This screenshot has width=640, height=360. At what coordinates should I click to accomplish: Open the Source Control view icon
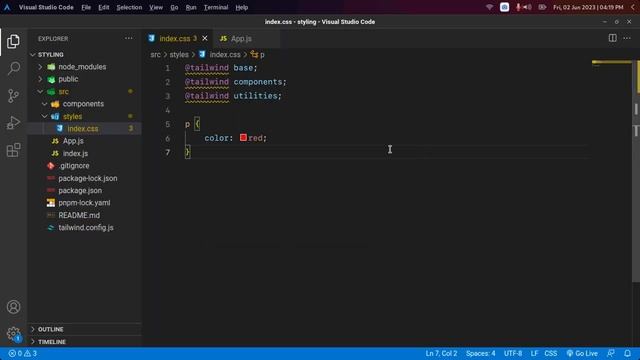[x=13, y=96]
